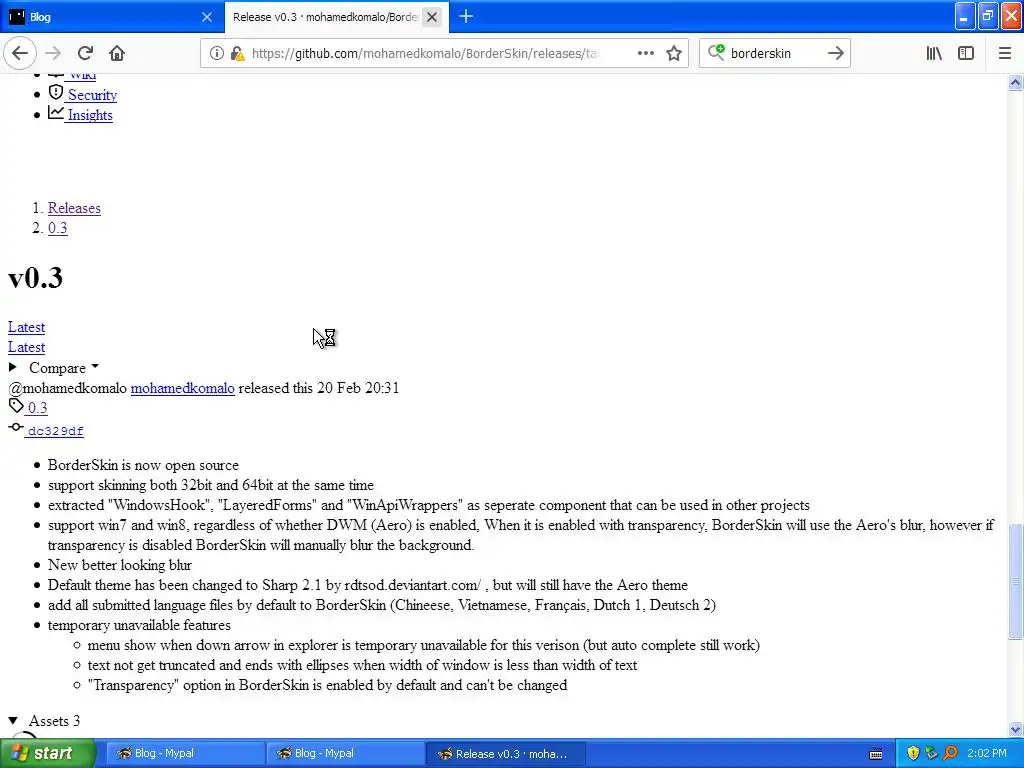This screenshot has width=1024, height=768.
Task: Click the lock warning connection icon
Action: [x=238, y=54]
